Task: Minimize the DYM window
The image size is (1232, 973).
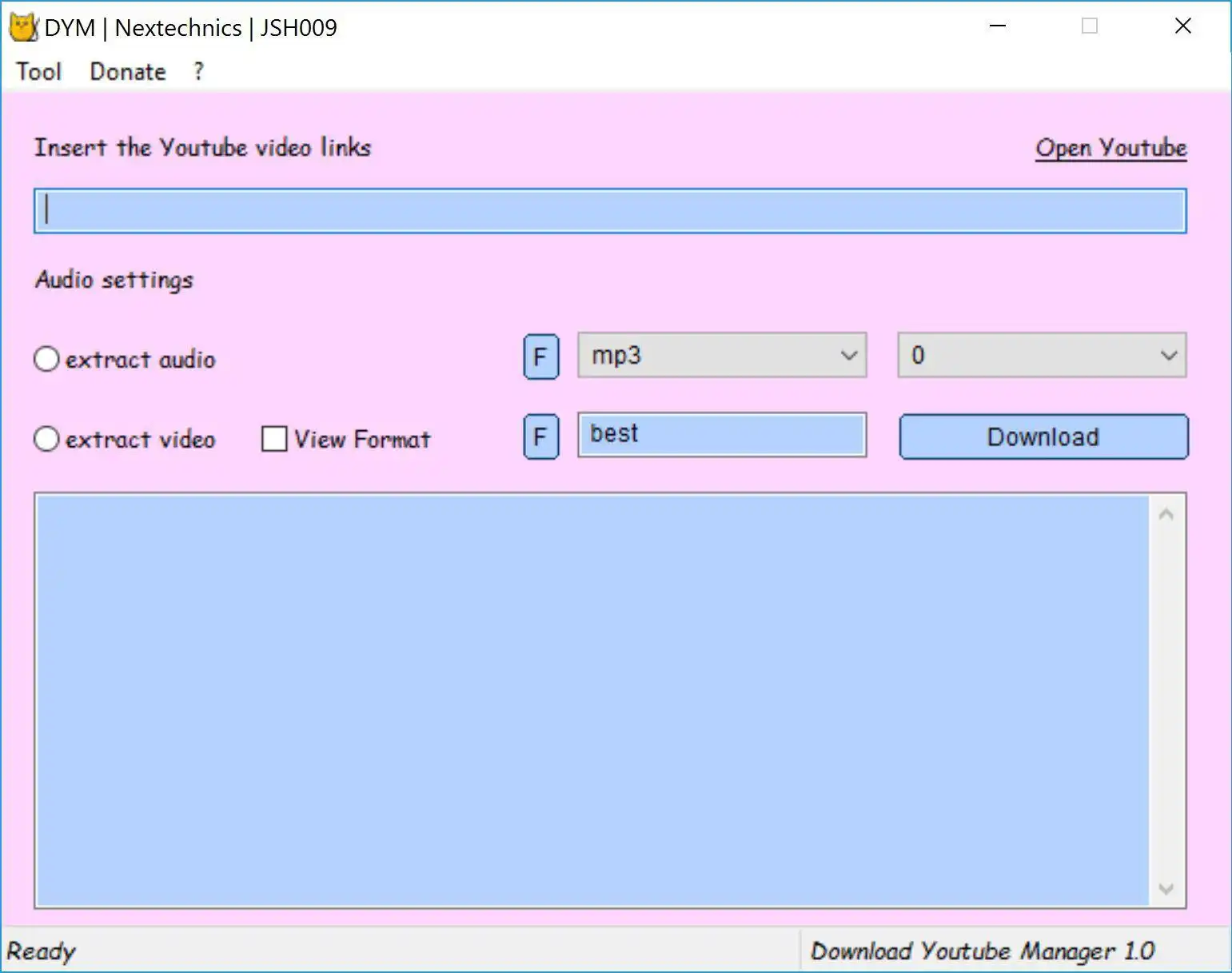Action: (x=998, y=26)
